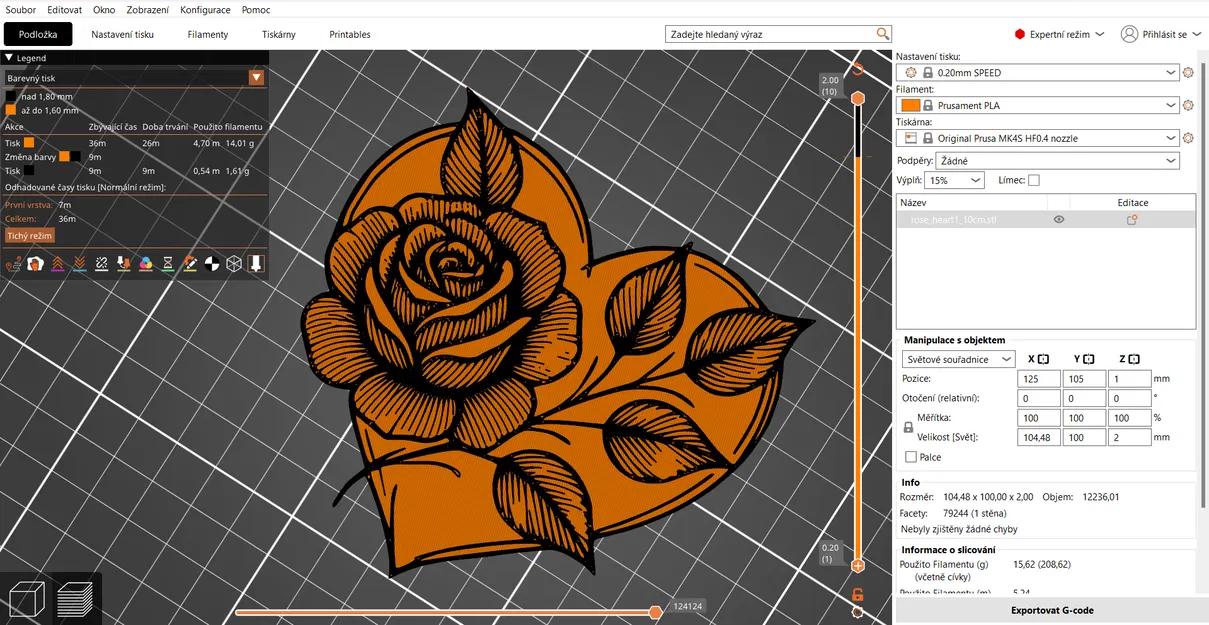
Task: Enable the tool marker nozzle icon
Action: pos(255,262)
